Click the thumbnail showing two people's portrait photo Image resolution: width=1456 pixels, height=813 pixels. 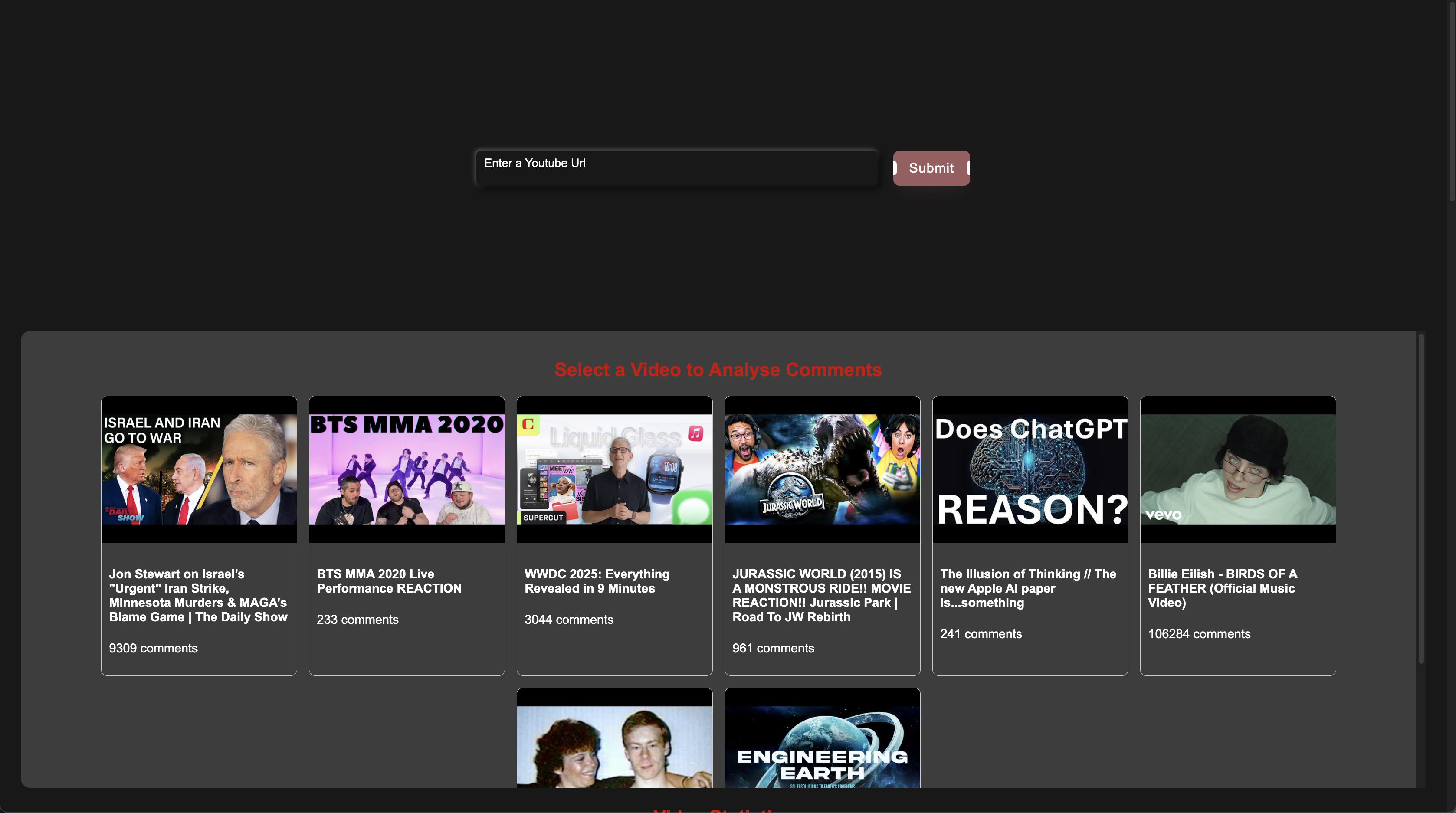click(614, 745)
